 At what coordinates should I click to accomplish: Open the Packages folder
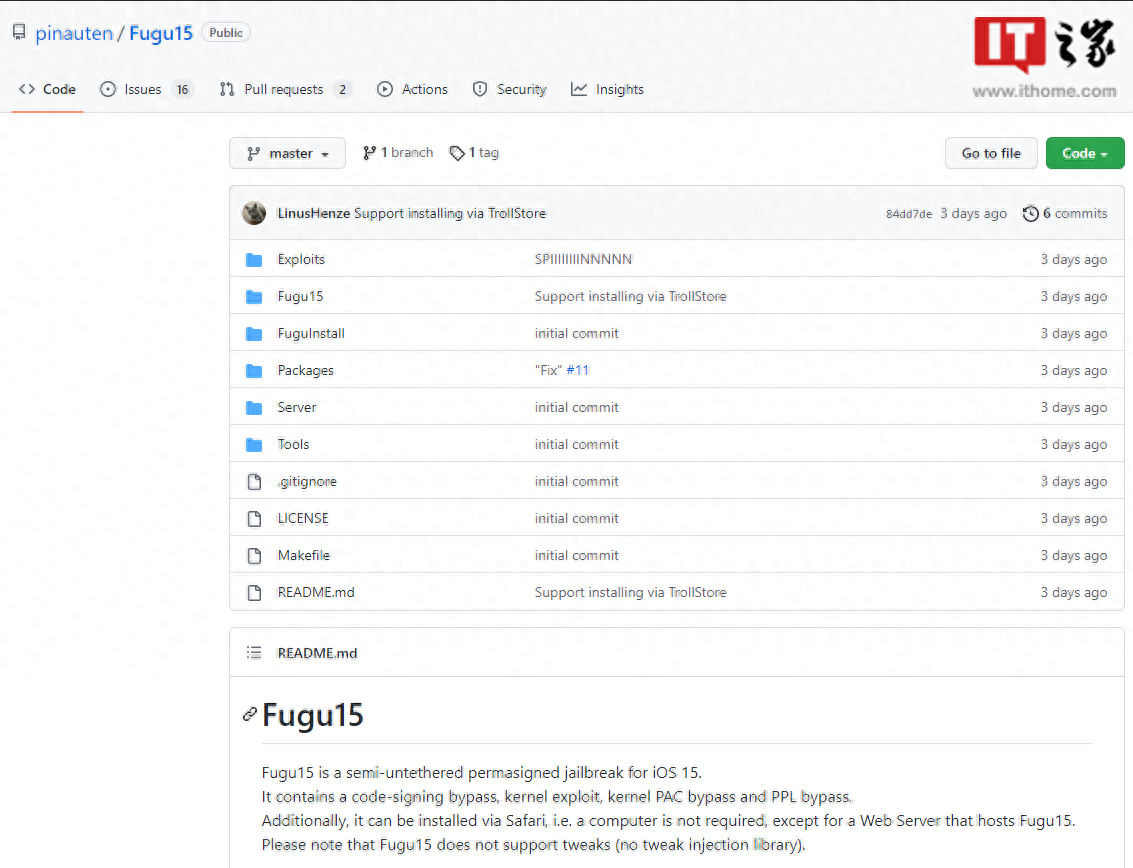coord(305,370)
